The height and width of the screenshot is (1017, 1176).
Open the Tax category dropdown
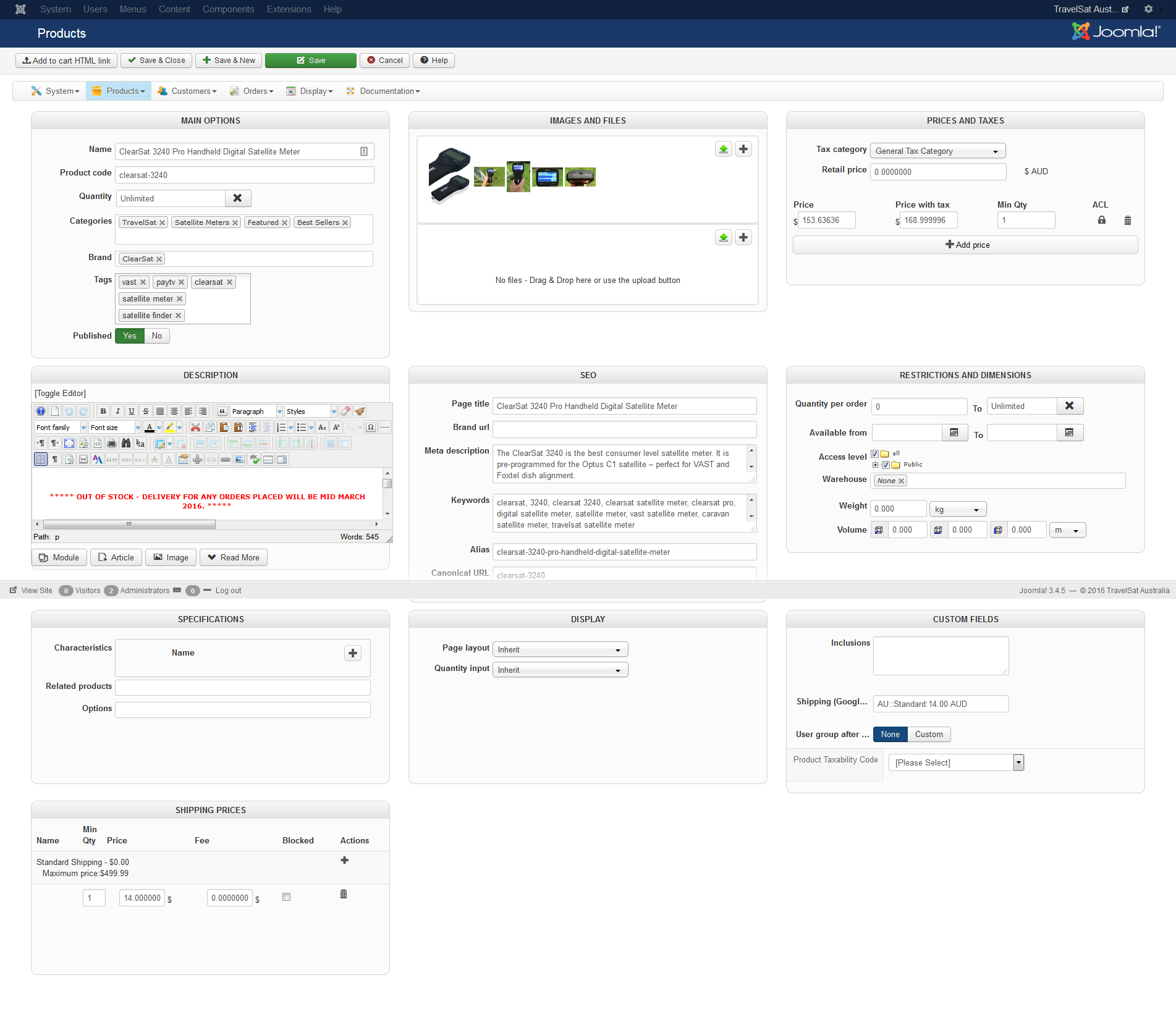938,151
